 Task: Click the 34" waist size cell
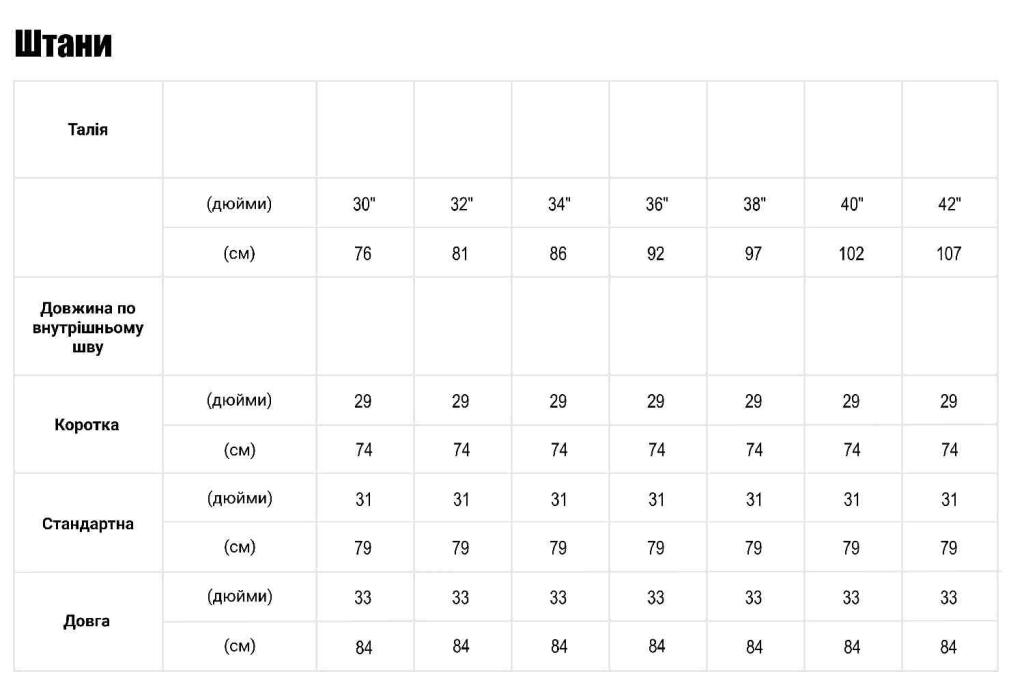(559, 205)
